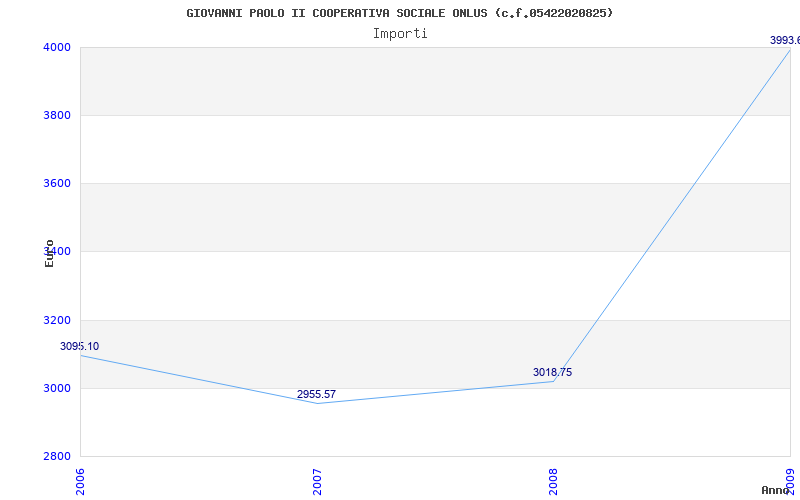Click the 3095.10 data label
The width and height of the screenshot is (800, 500).
pyautogui.click(x=80, y=346)
